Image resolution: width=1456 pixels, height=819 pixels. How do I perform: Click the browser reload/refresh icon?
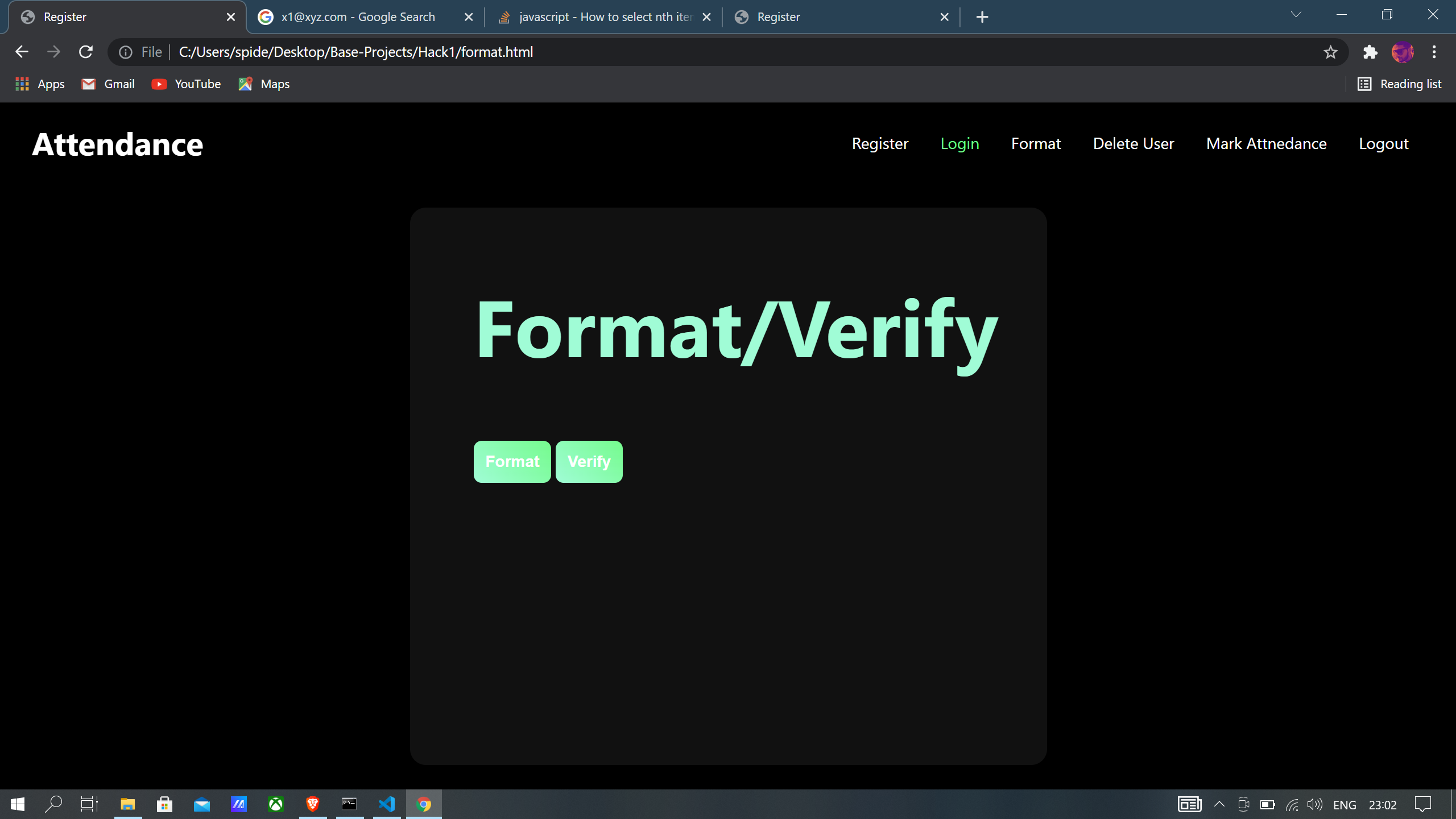(x=86, y=52)
